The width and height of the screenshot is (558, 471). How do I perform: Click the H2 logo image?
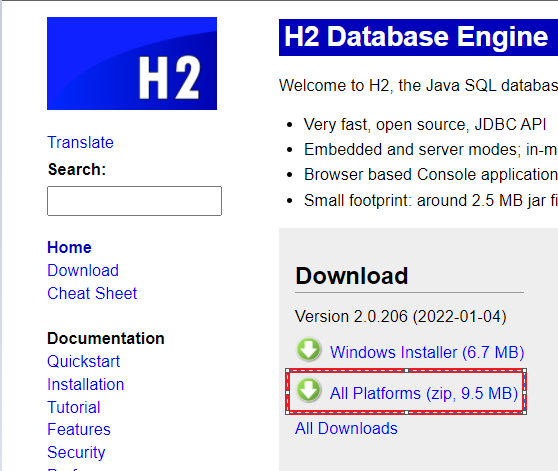[x=132, y=63]
